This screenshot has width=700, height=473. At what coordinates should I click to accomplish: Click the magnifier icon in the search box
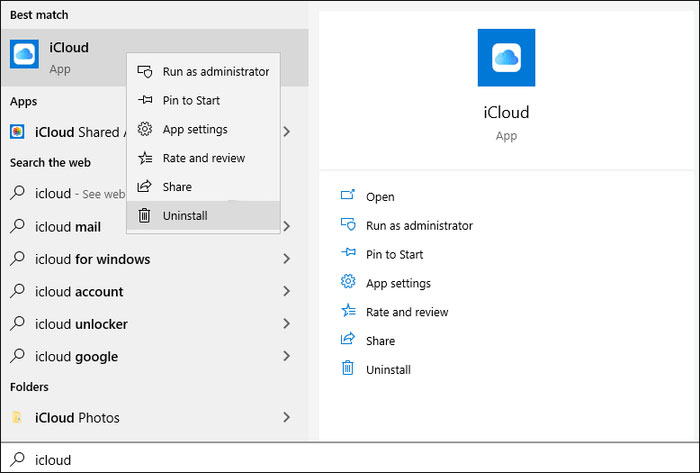pos(17,459)
